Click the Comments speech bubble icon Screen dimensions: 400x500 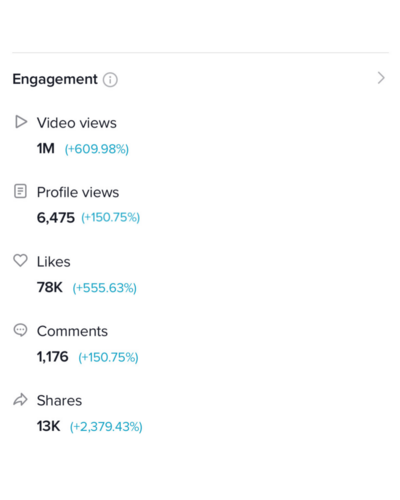20,330
